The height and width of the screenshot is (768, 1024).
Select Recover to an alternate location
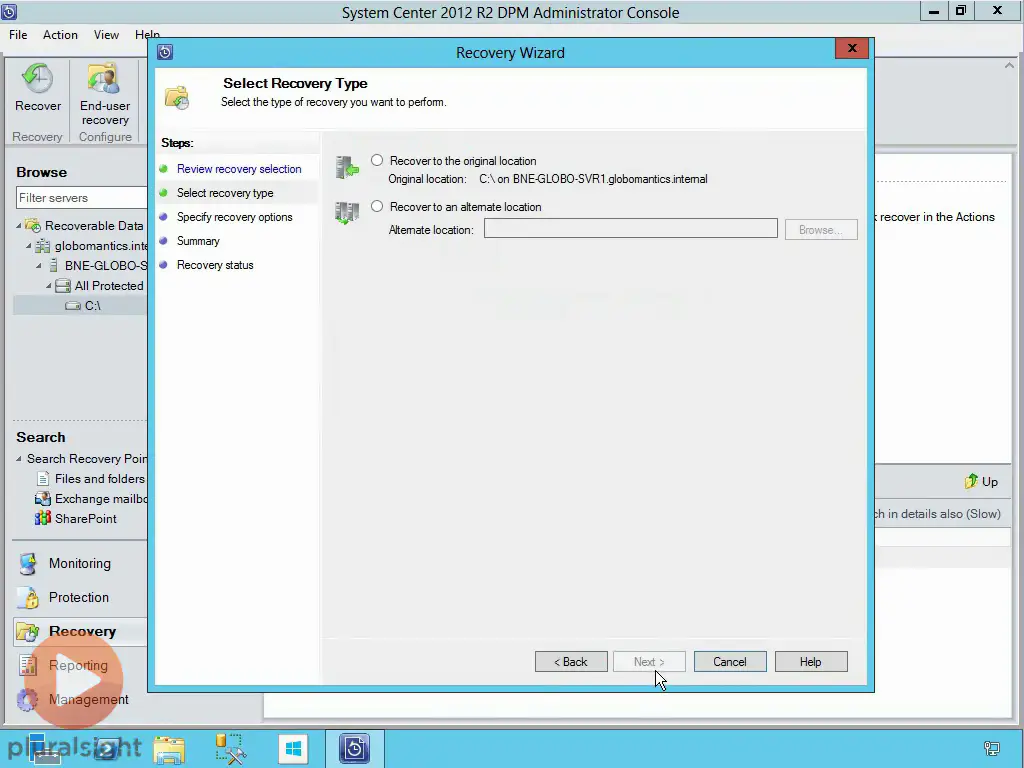click(x=377, y=206)
